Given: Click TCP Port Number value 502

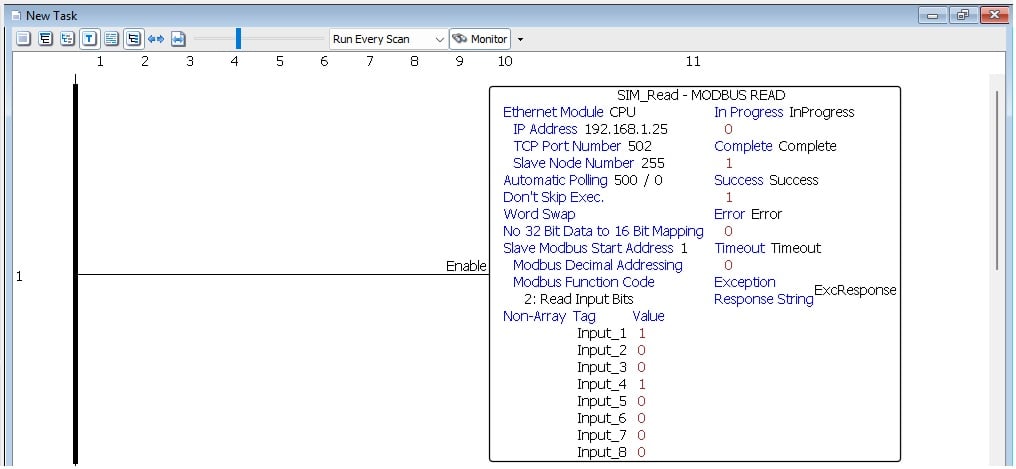Looking at the screenshot, I should (640, 146).
